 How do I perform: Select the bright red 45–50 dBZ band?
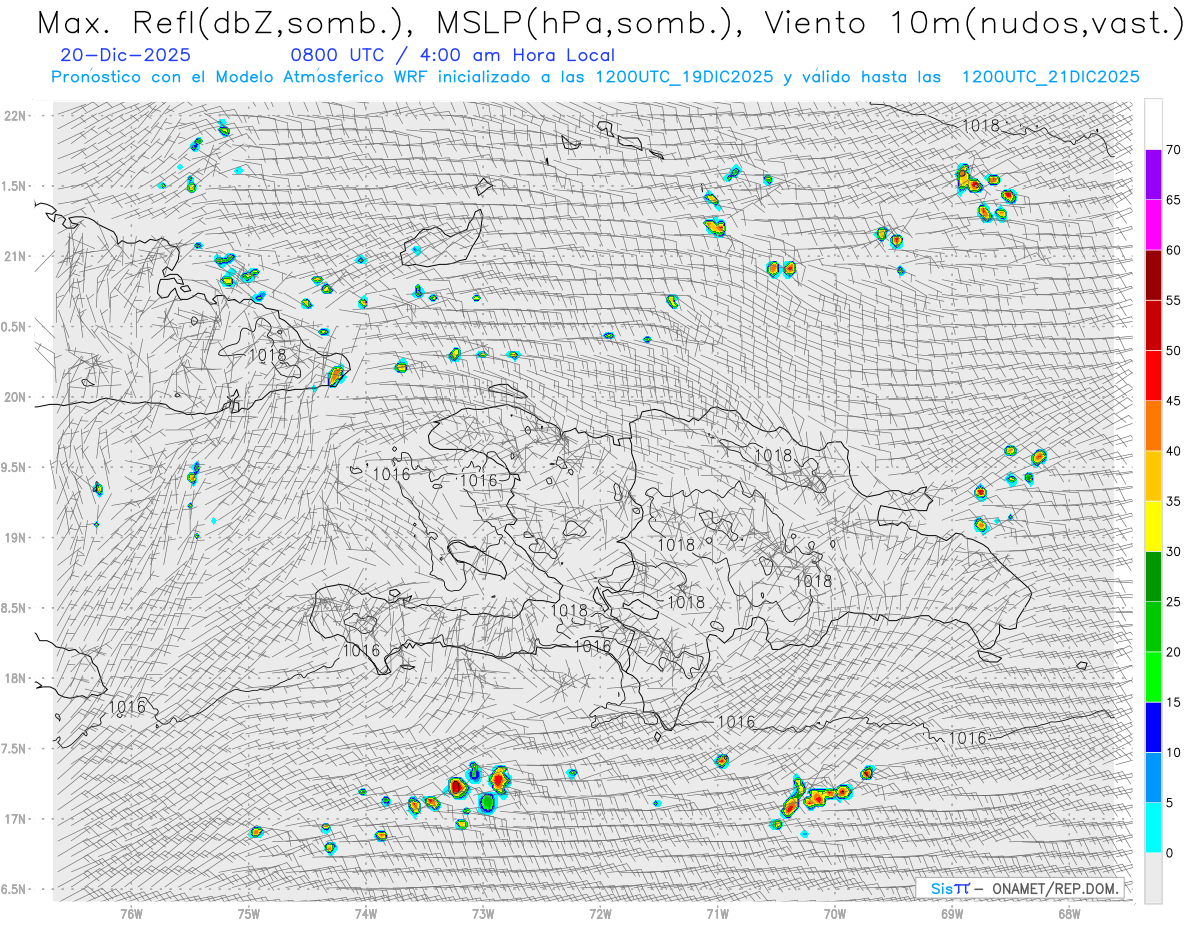tap(1153, 376)
